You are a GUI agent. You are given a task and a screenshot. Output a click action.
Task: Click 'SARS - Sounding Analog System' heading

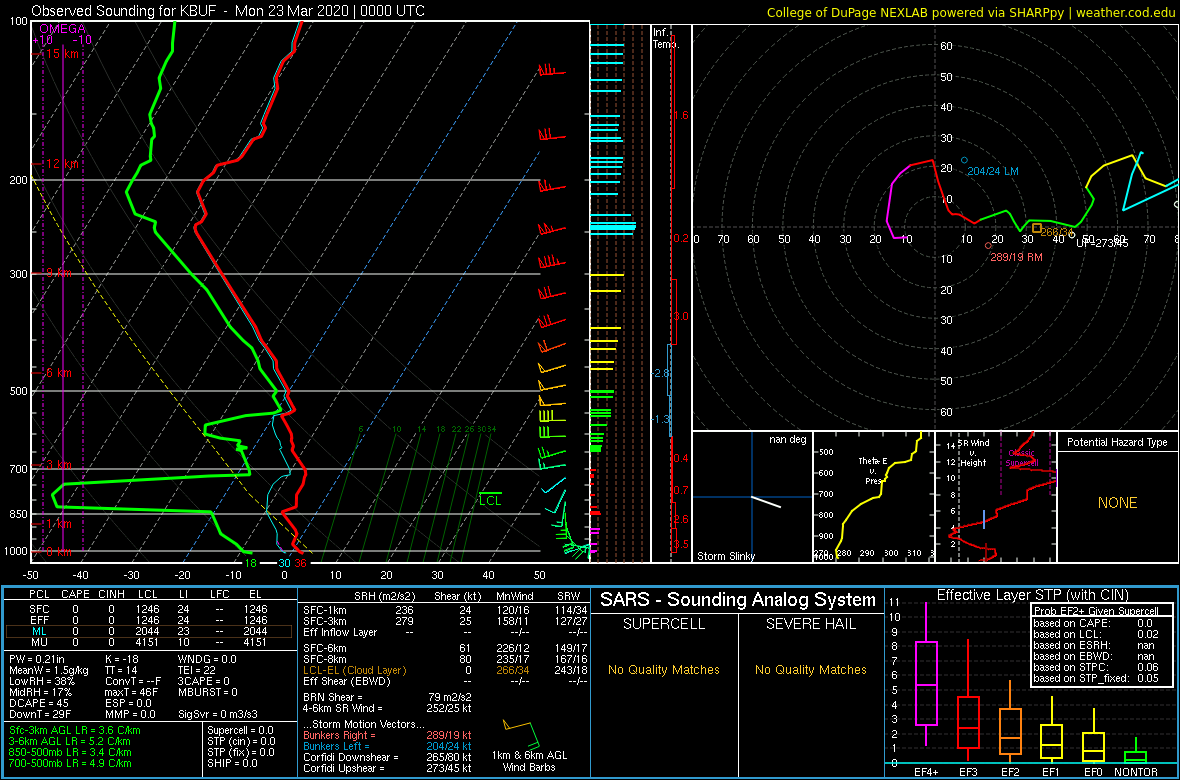[738, 600]
